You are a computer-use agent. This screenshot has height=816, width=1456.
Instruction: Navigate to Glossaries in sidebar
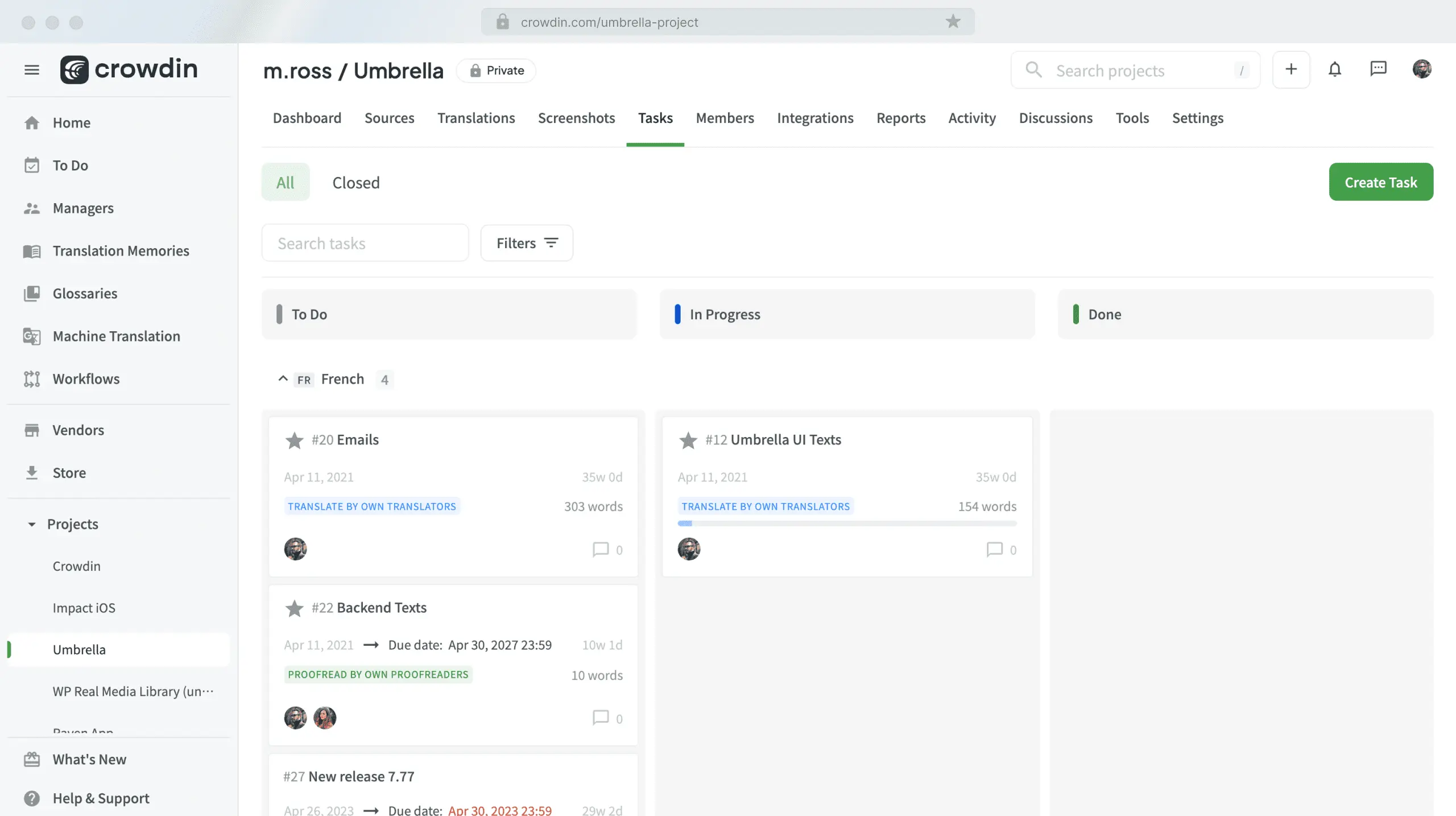(x=85, y=293)
